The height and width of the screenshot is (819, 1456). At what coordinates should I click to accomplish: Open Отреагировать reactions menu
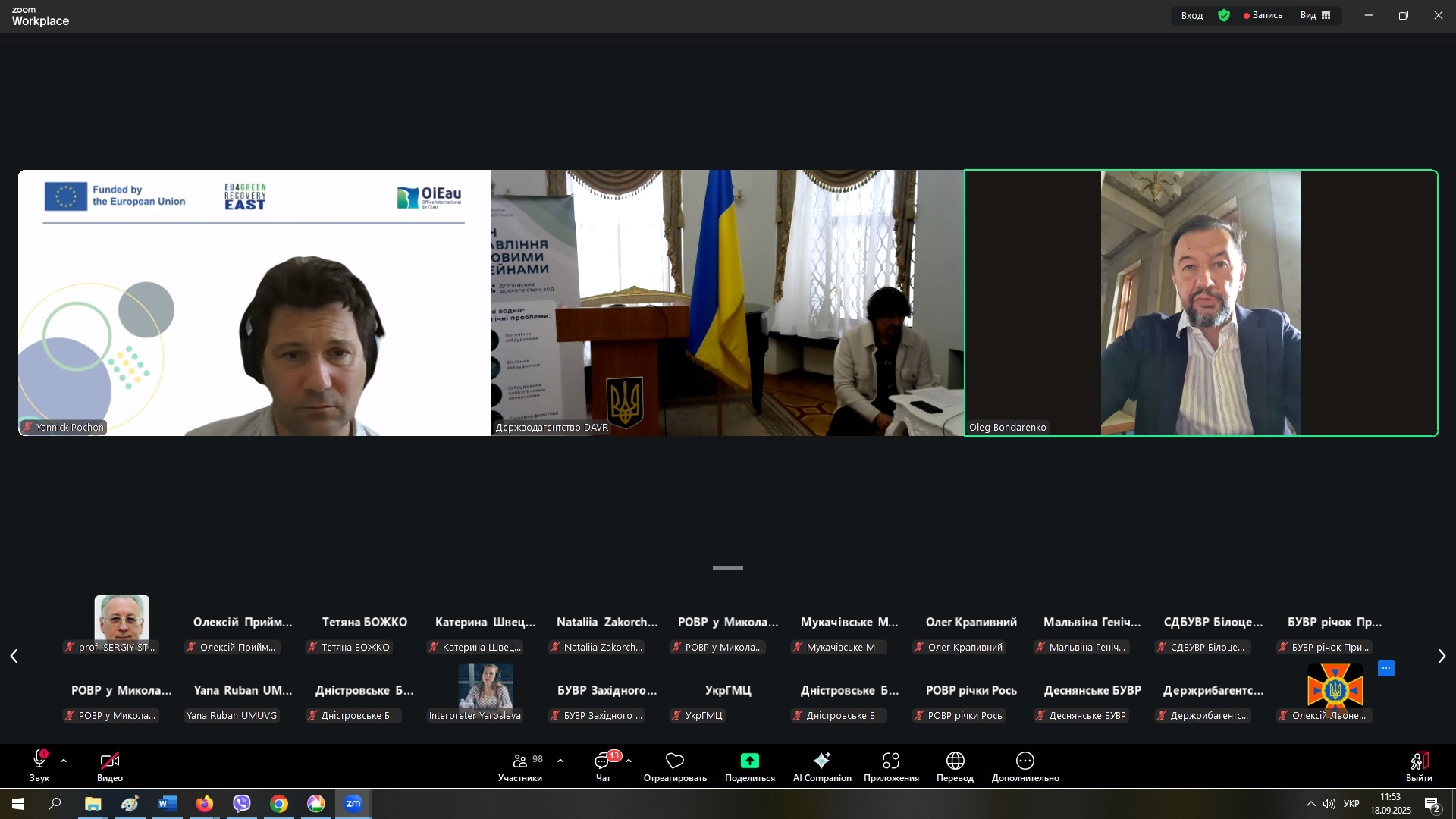(675, 765)
